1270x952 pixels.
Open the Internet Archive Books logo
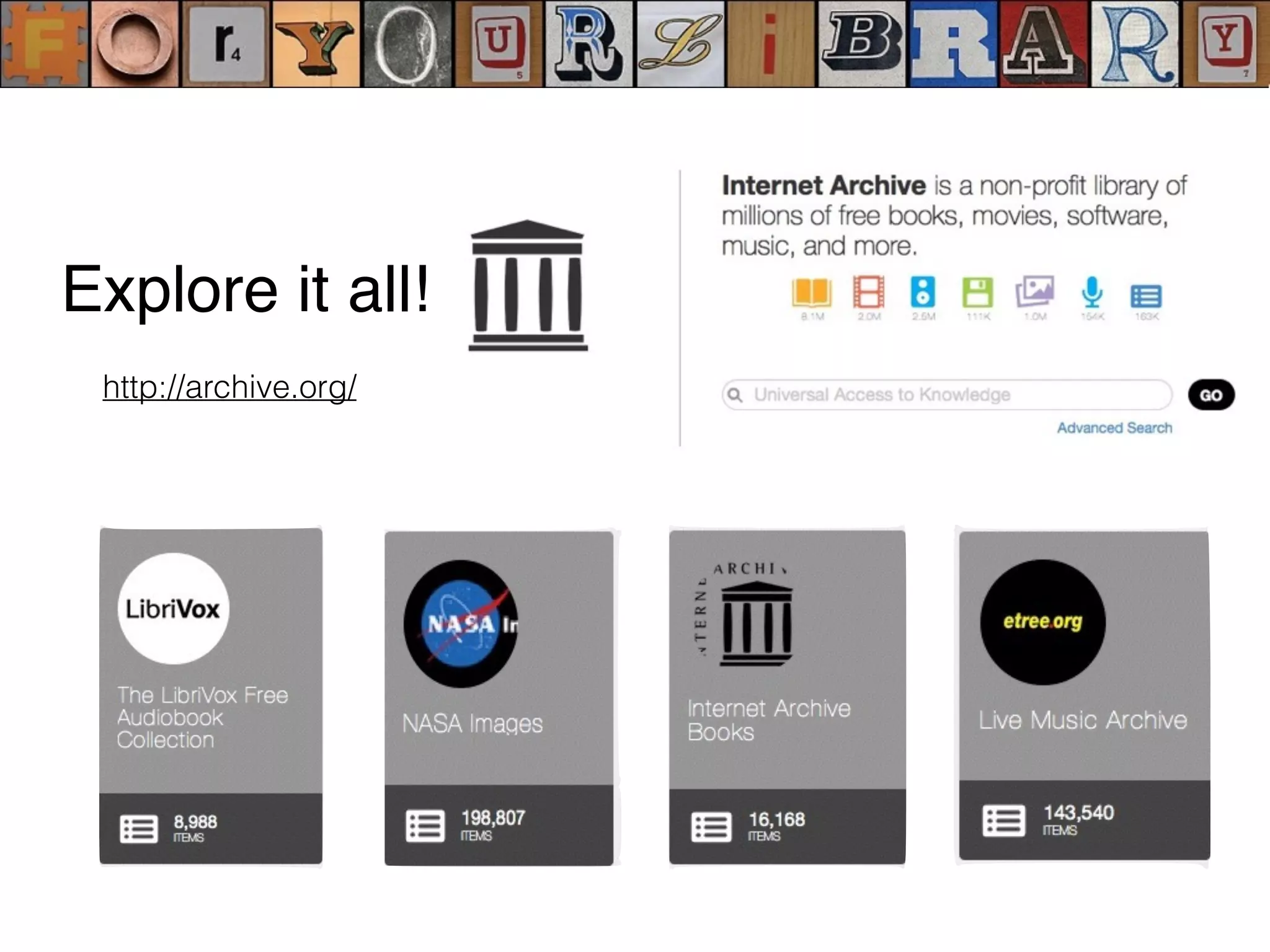tap(744, 614)
